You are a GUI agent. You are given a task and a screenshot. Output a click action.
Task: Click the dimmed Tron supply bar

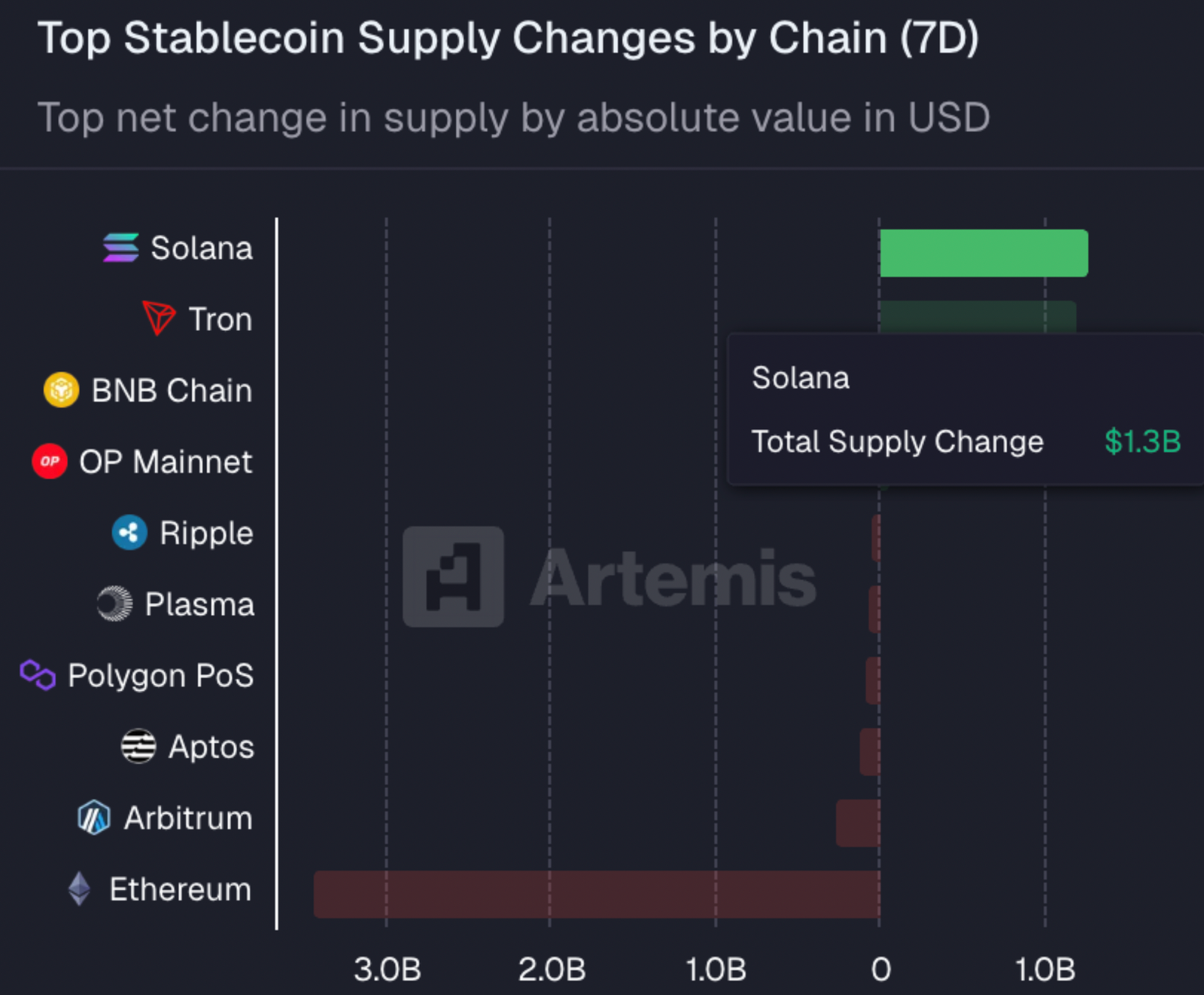coord(977,316)
